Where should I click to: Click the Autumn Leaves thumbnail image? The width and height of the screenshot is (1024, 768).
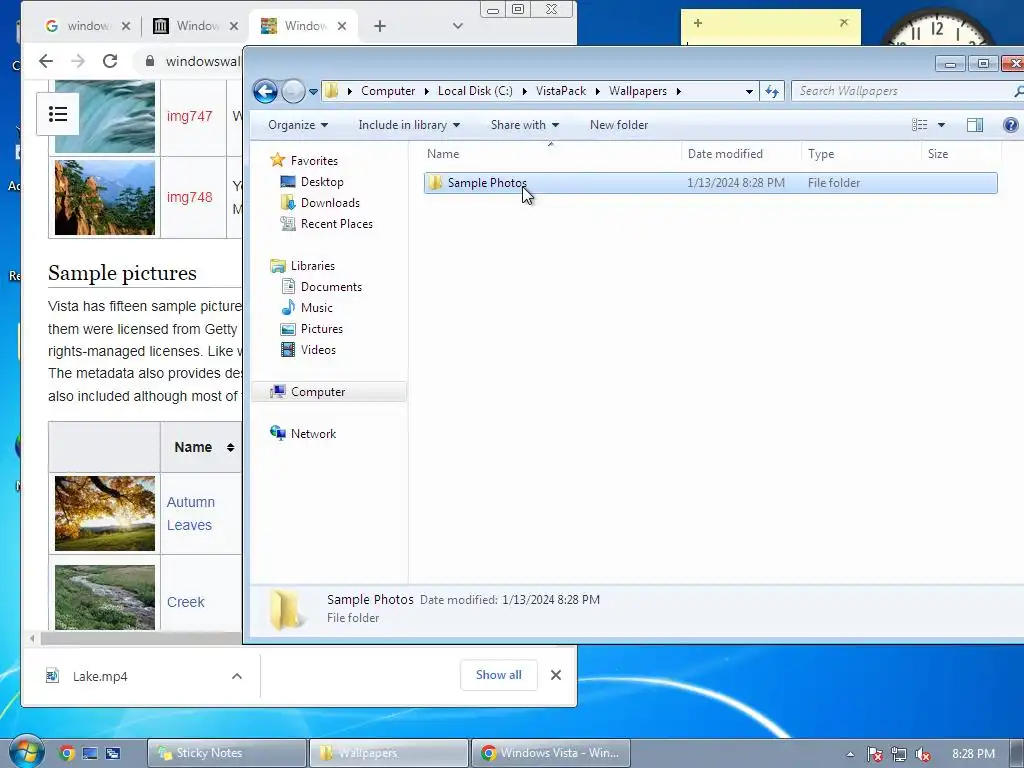point(105,513)
